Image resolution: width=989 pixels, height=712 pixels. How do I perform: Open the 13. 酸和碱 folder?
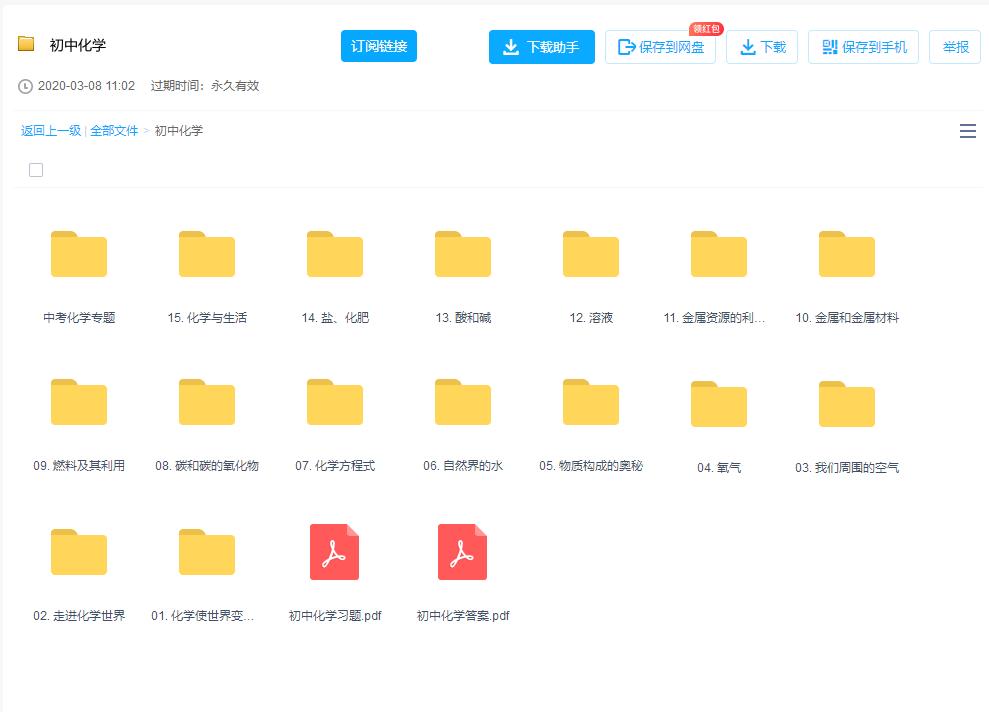point(462,254)
